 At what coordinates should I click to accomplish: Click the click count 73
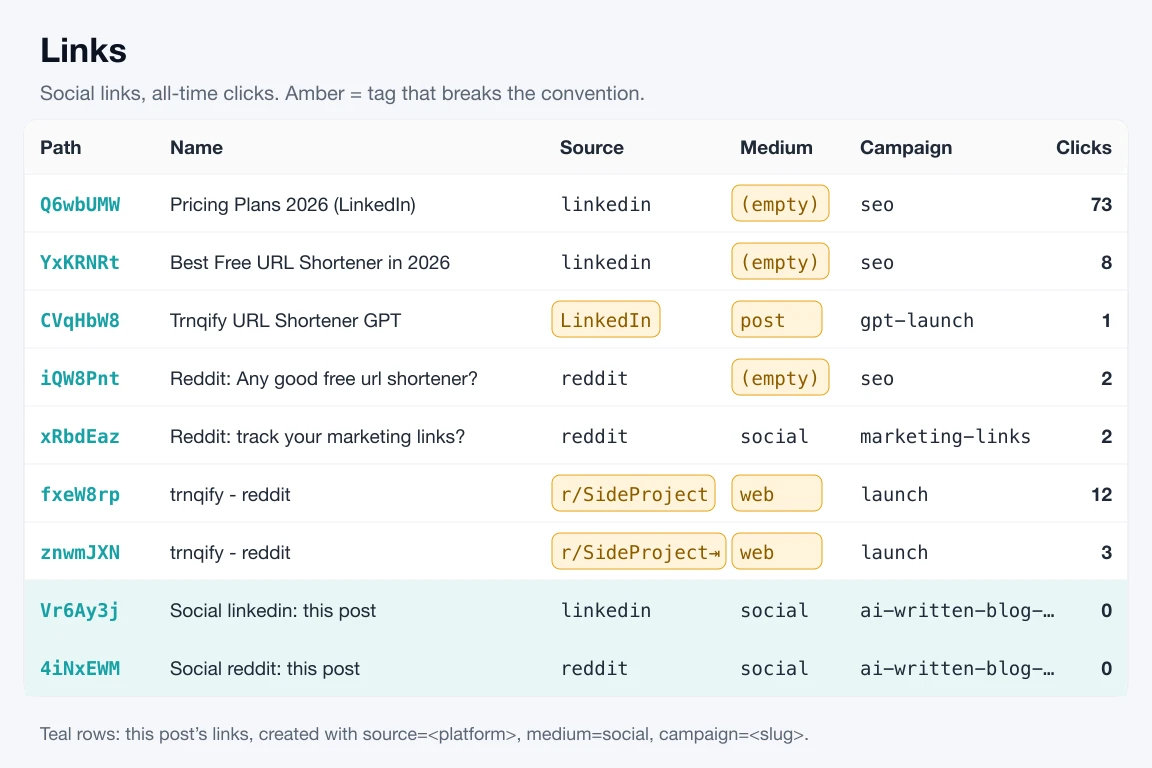(1101, 204)
